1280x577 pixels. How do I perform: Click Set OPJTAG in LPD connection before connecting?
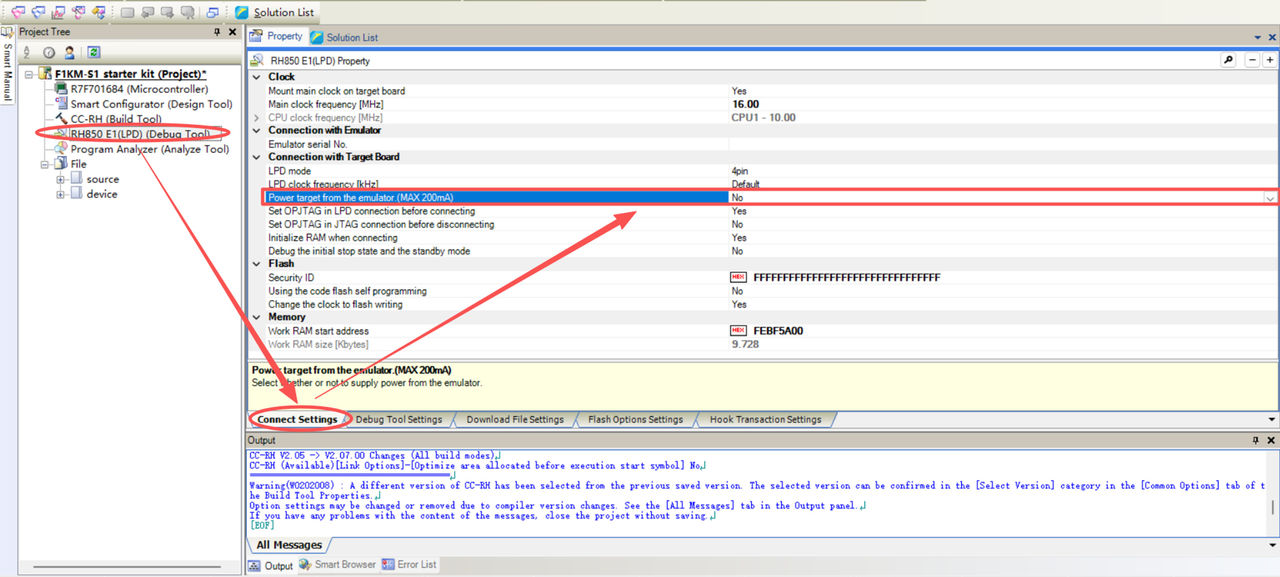click(764, 211)
